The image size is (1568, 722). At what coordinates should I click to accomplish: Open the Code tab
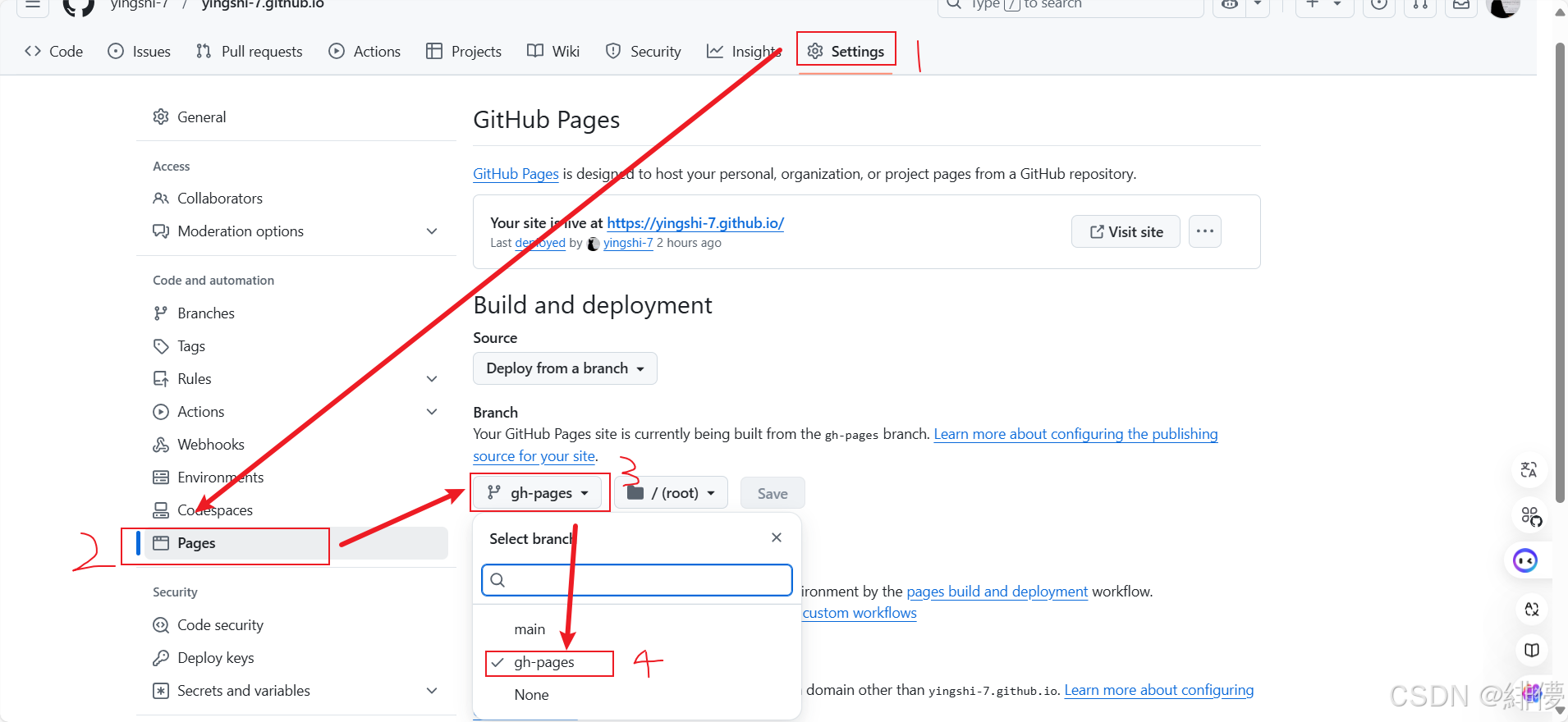(x=54, y=51)
